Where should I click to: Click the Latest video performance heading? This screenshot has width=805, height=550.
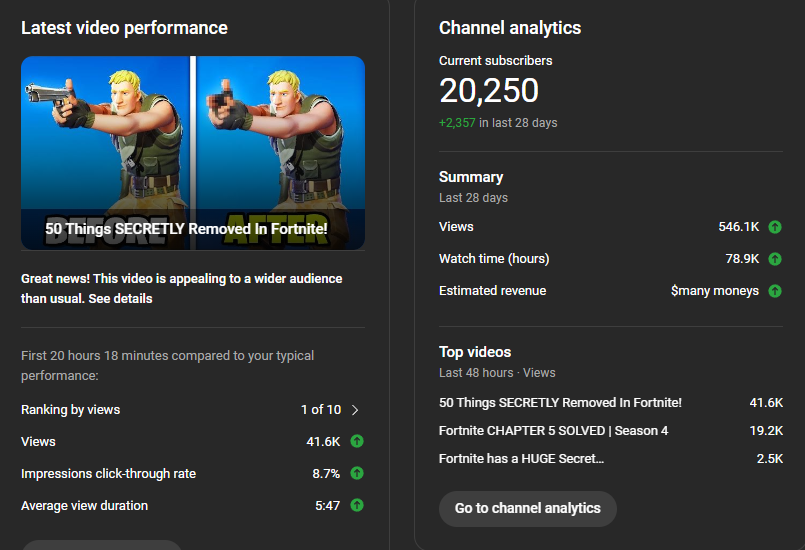[x=124, y=28]
